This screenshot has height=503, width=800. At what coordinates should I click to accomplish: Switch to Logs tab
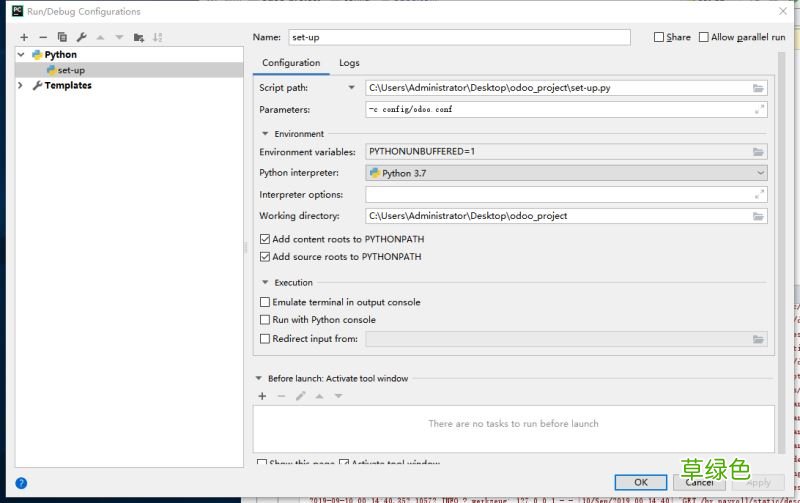coord(349,63)
